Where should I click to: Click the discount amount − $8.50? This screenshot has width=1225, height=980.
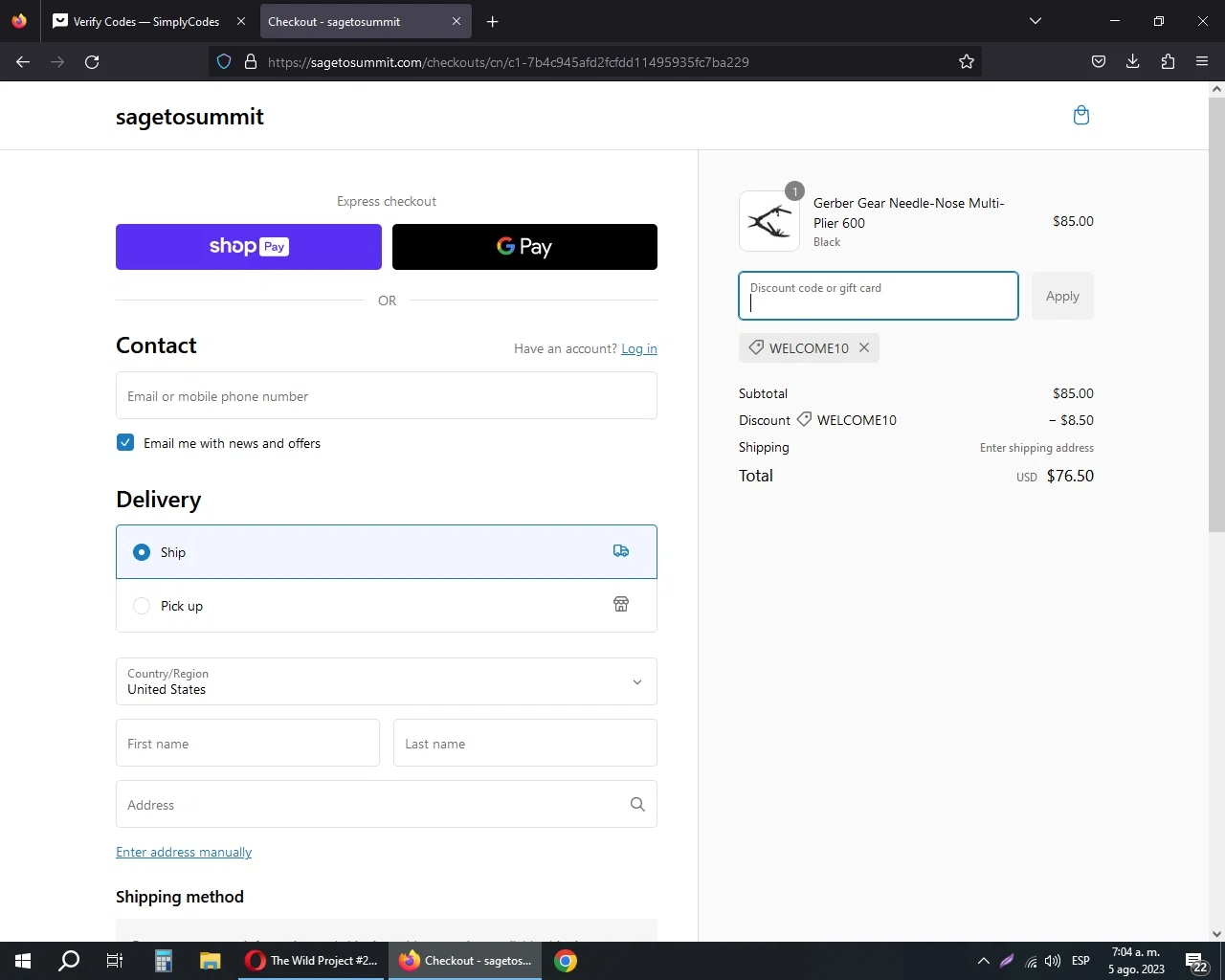pos(1071,420)
